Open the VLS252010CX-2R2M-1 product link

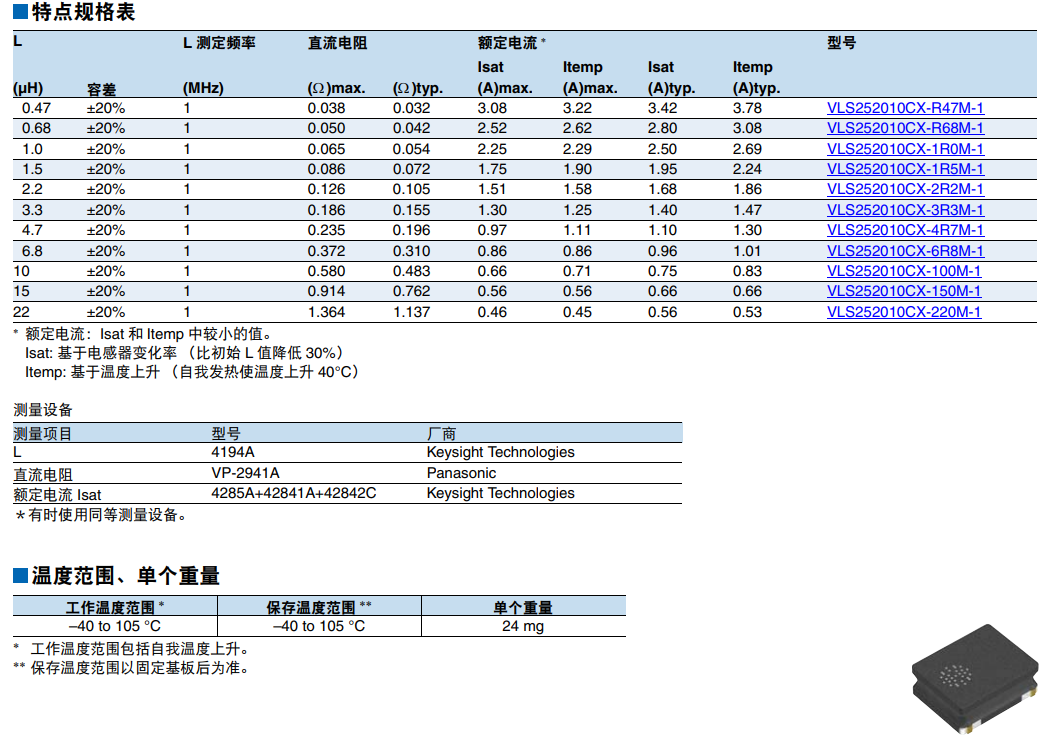tap(905, 189)
